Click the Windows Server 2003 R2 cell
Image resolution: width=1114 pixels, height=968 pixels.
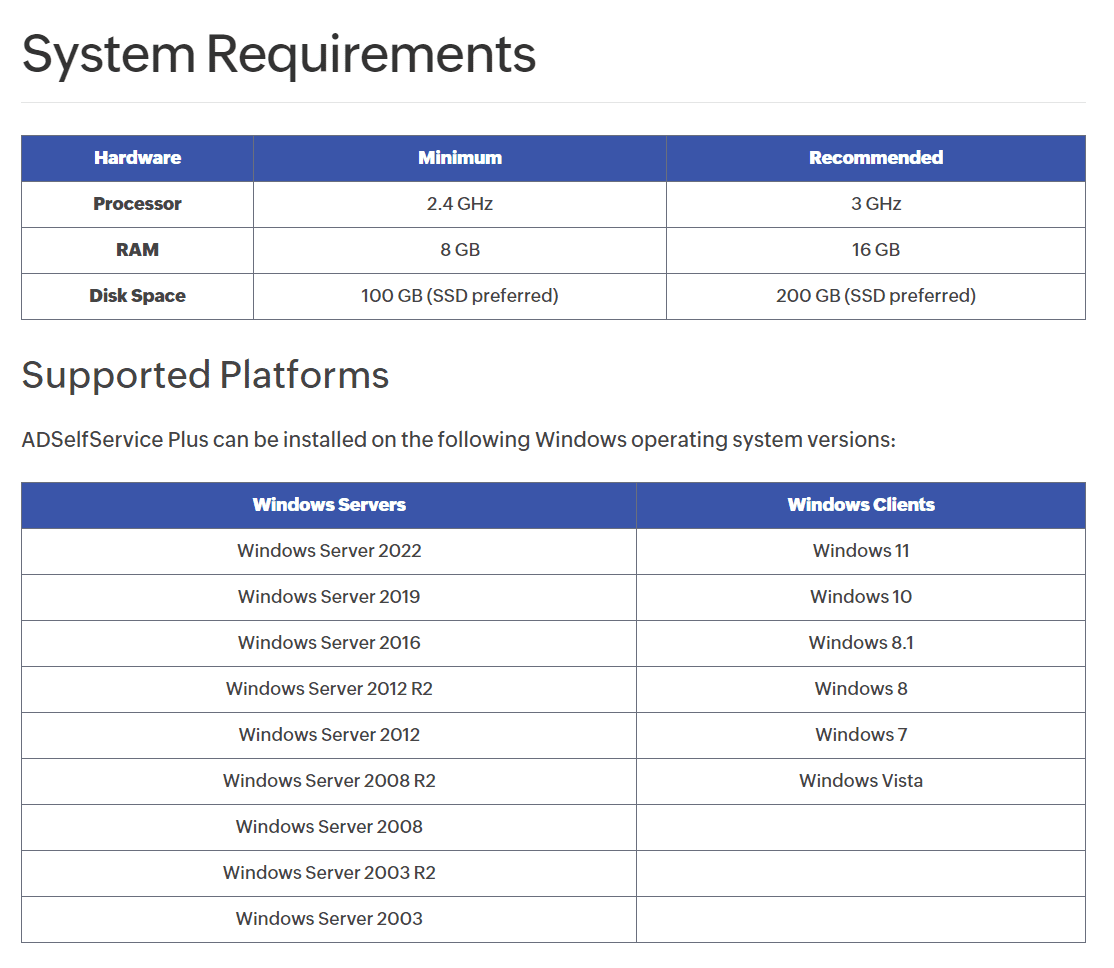click(x=329, y=873)
